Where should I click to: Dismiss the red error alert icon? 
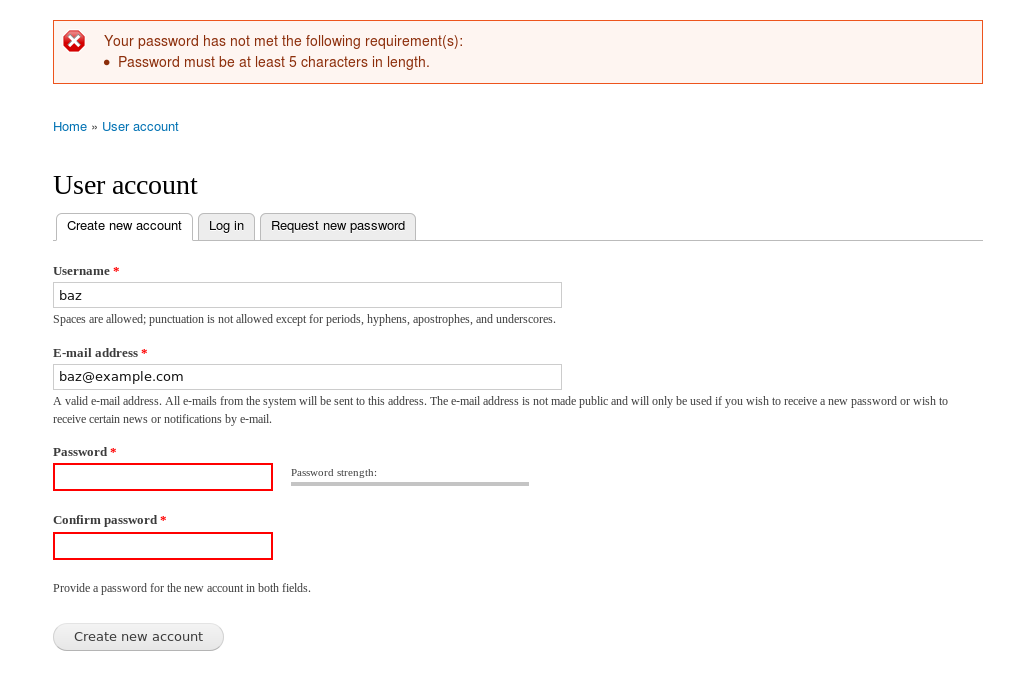coord(74,41)
